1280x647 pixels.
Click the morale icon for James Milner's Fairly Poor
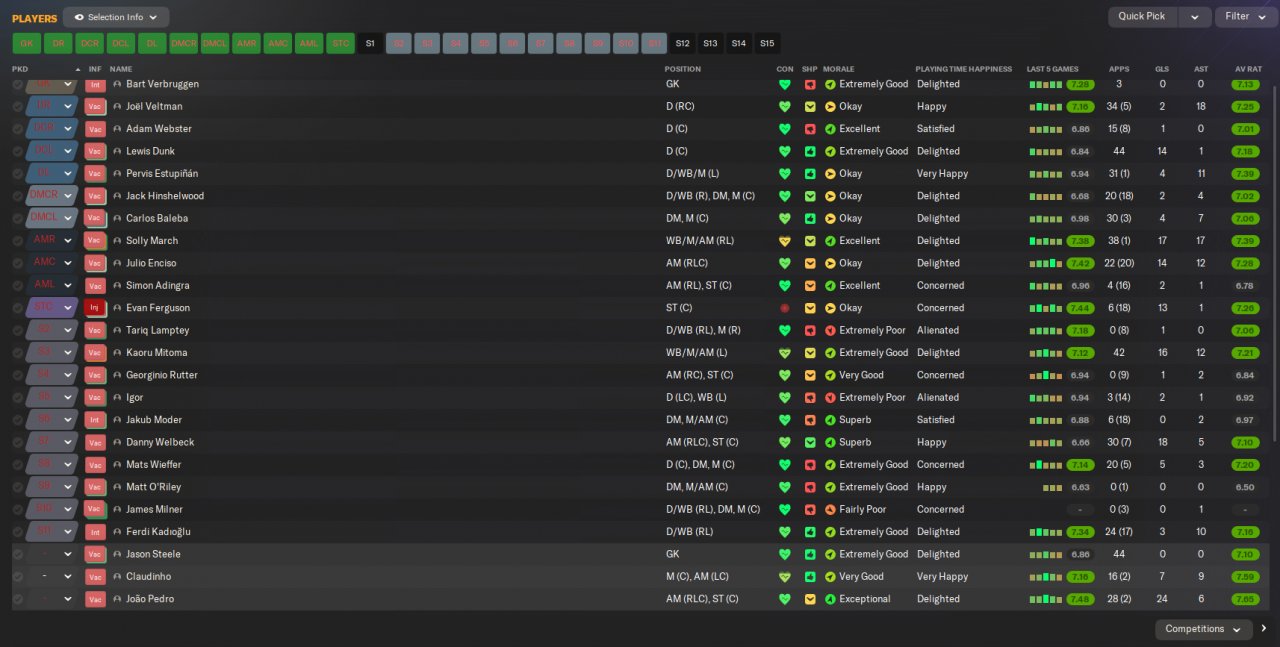pyautogui.click(x=830, y=509)
